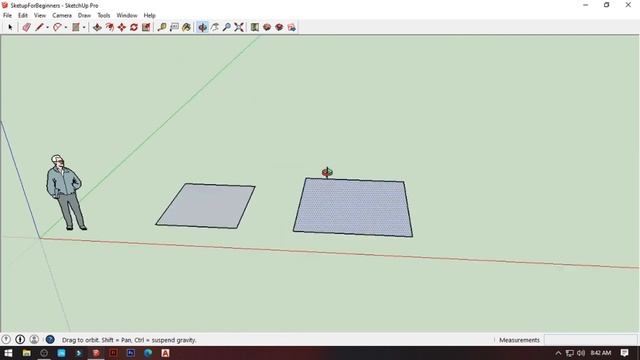
Task: Open the Line tool dropdown arrow
Action: pyautogui.click(x=47, y=27)
